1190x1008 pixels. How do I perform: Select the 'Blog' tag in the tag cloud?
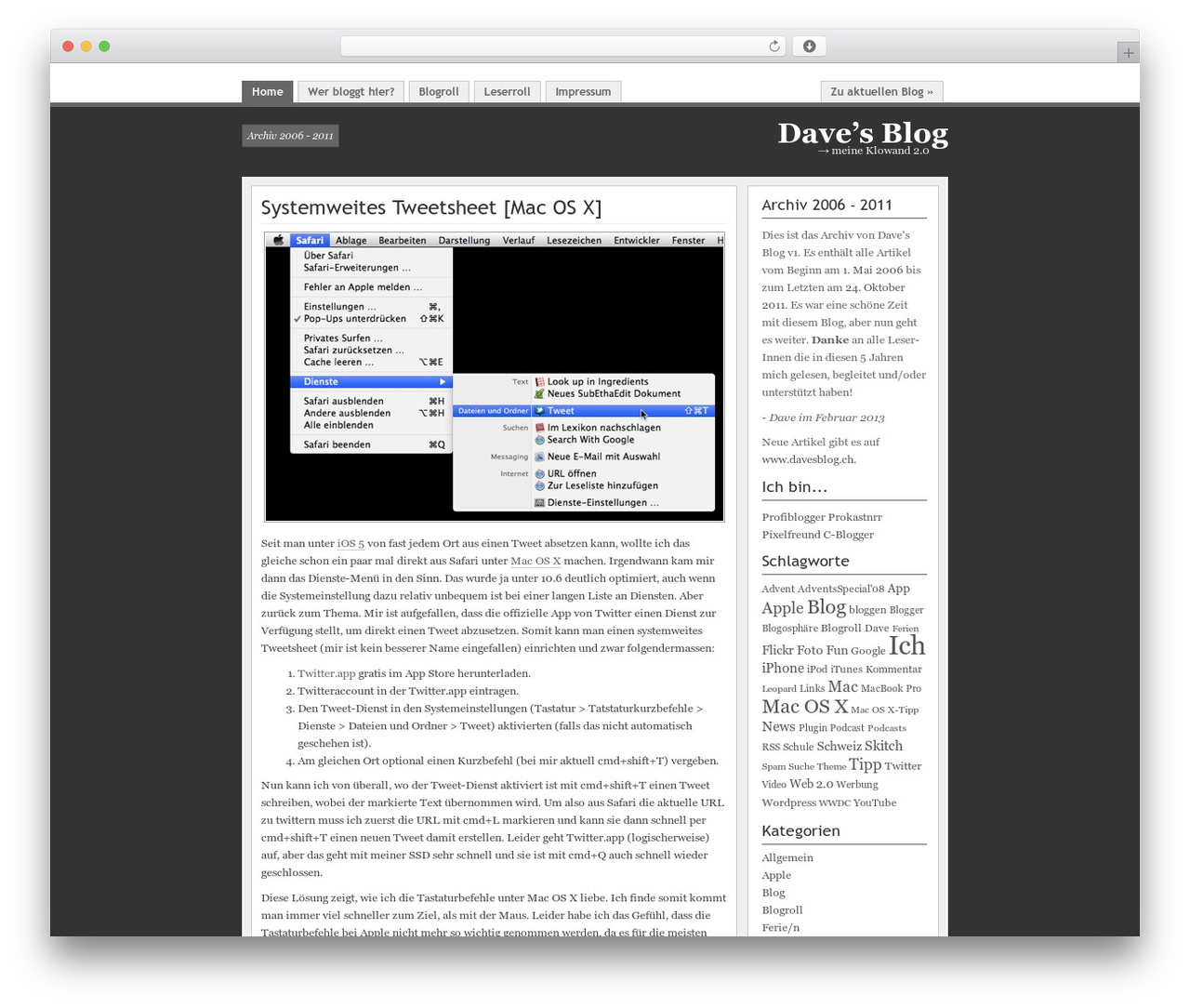826,607
